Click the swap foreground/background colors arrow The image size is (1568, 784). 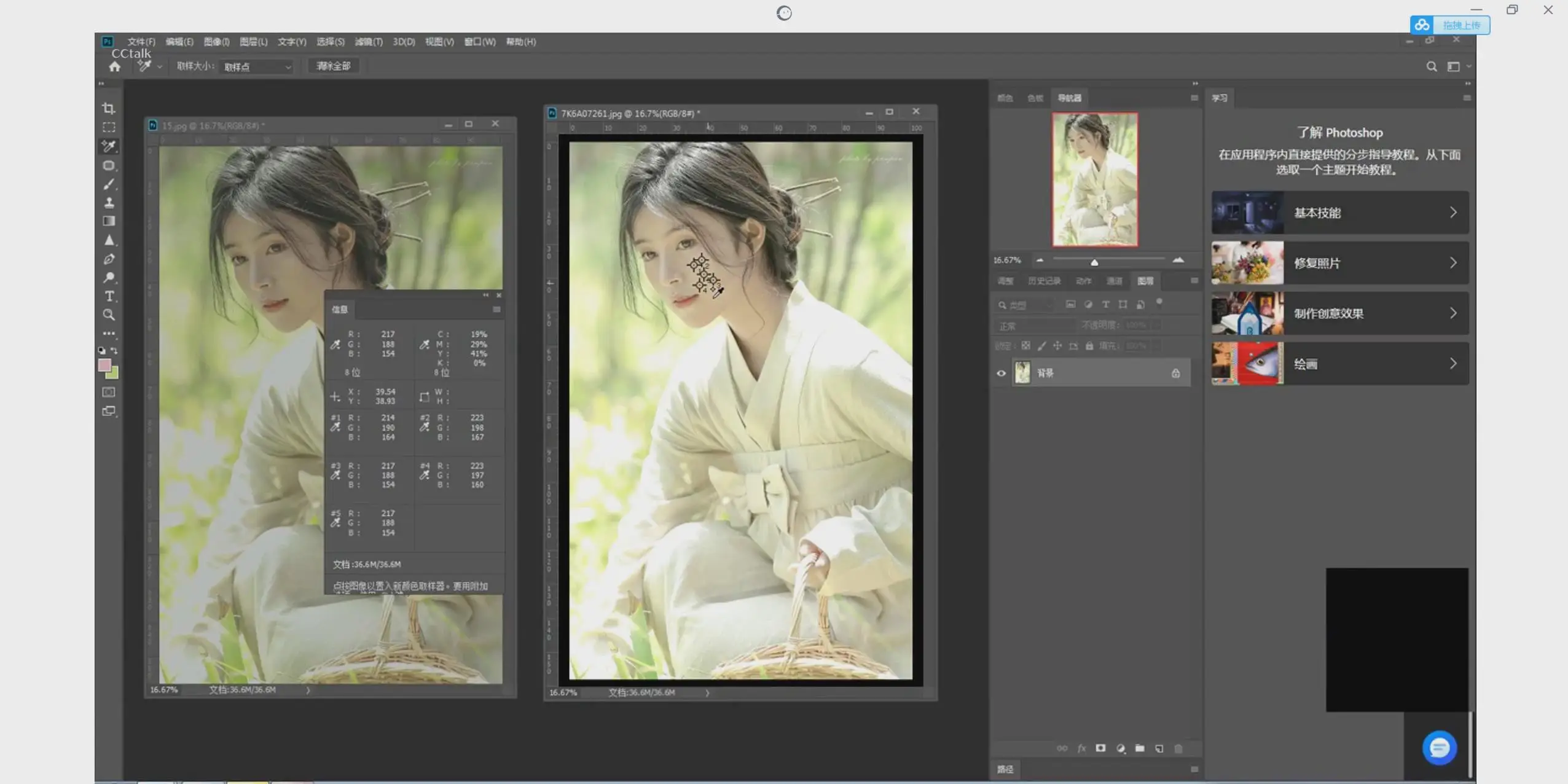click(114, 351)
